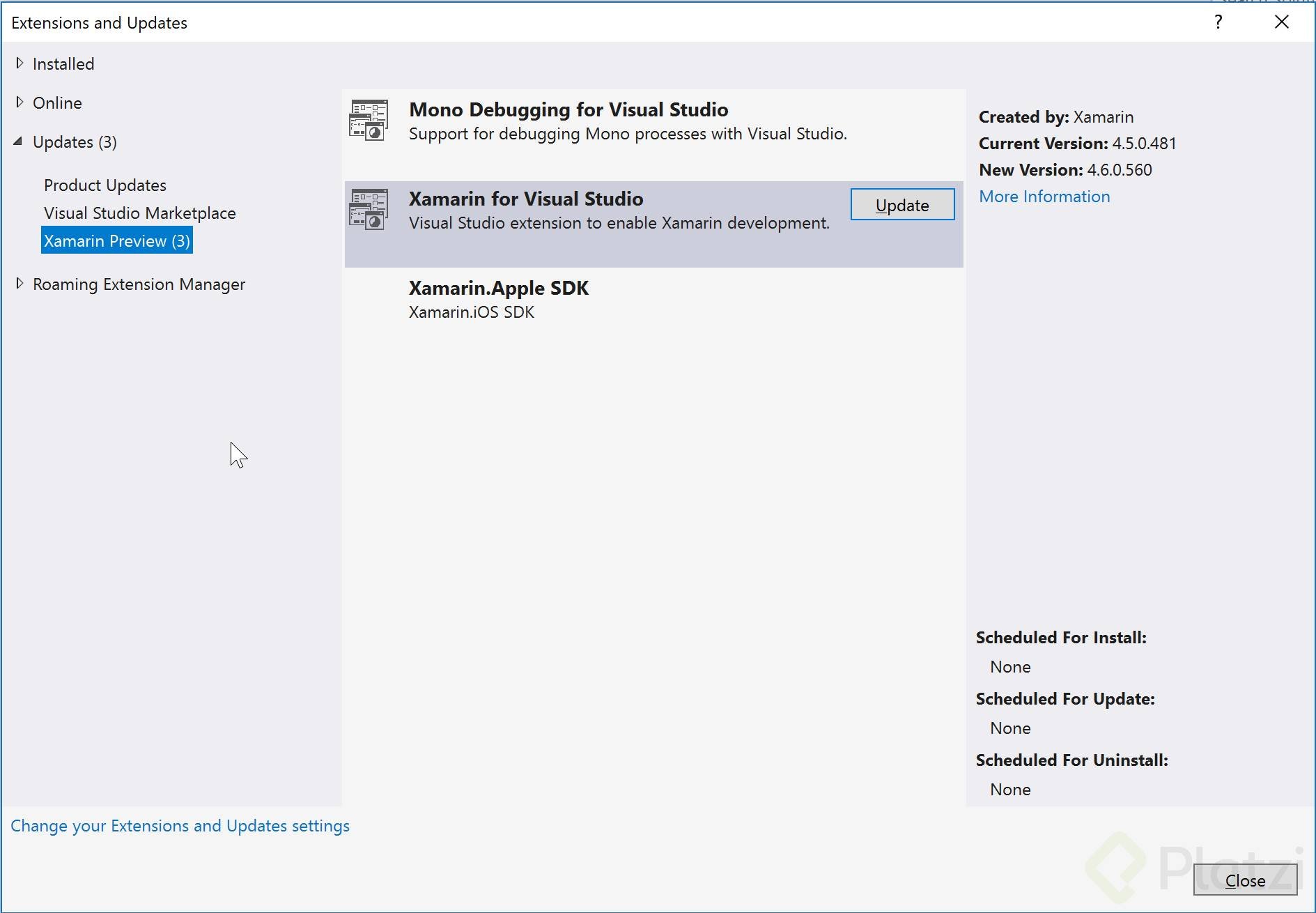This screenshot has width=1316, height=913.
Task: Select Updates (3) in the sidebar
Action: click(x=74, y=141)
